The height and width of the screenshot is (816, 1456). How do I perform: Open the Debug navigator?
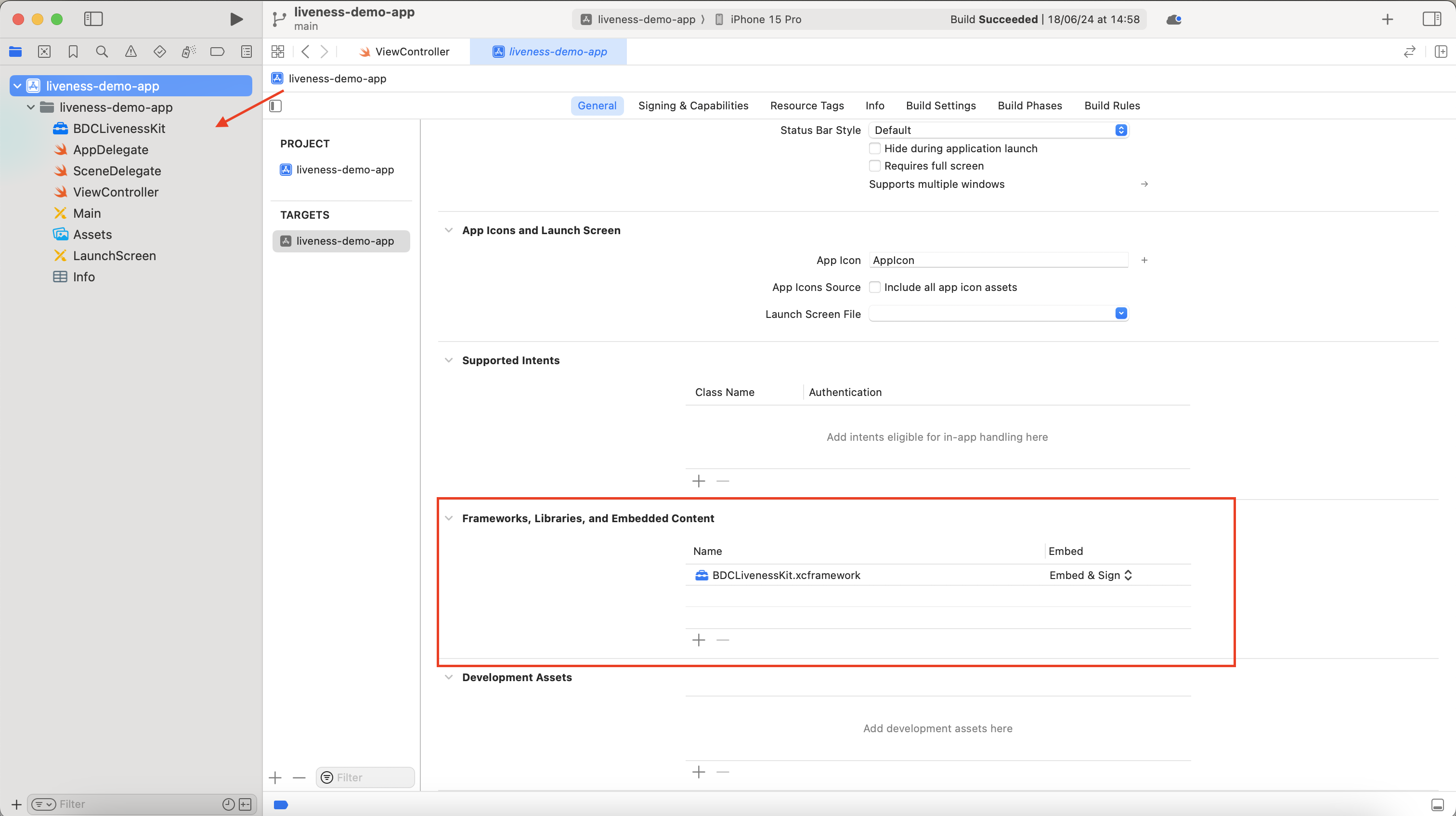(188, 52)
